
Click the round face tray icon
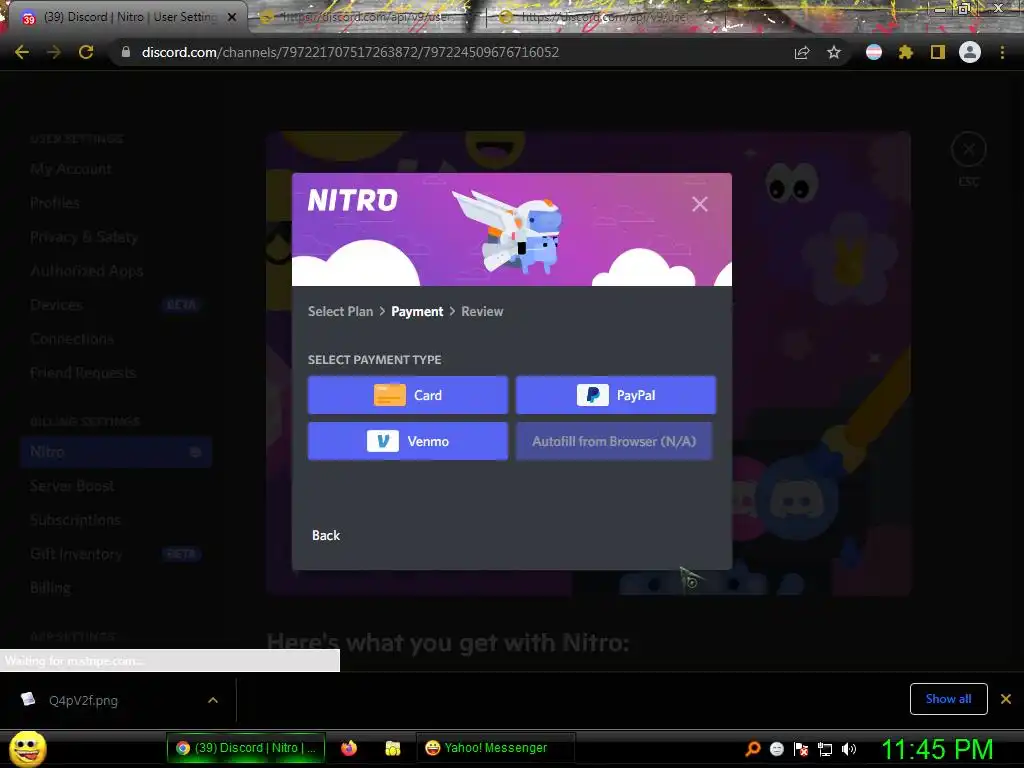[x=776, y=749]
